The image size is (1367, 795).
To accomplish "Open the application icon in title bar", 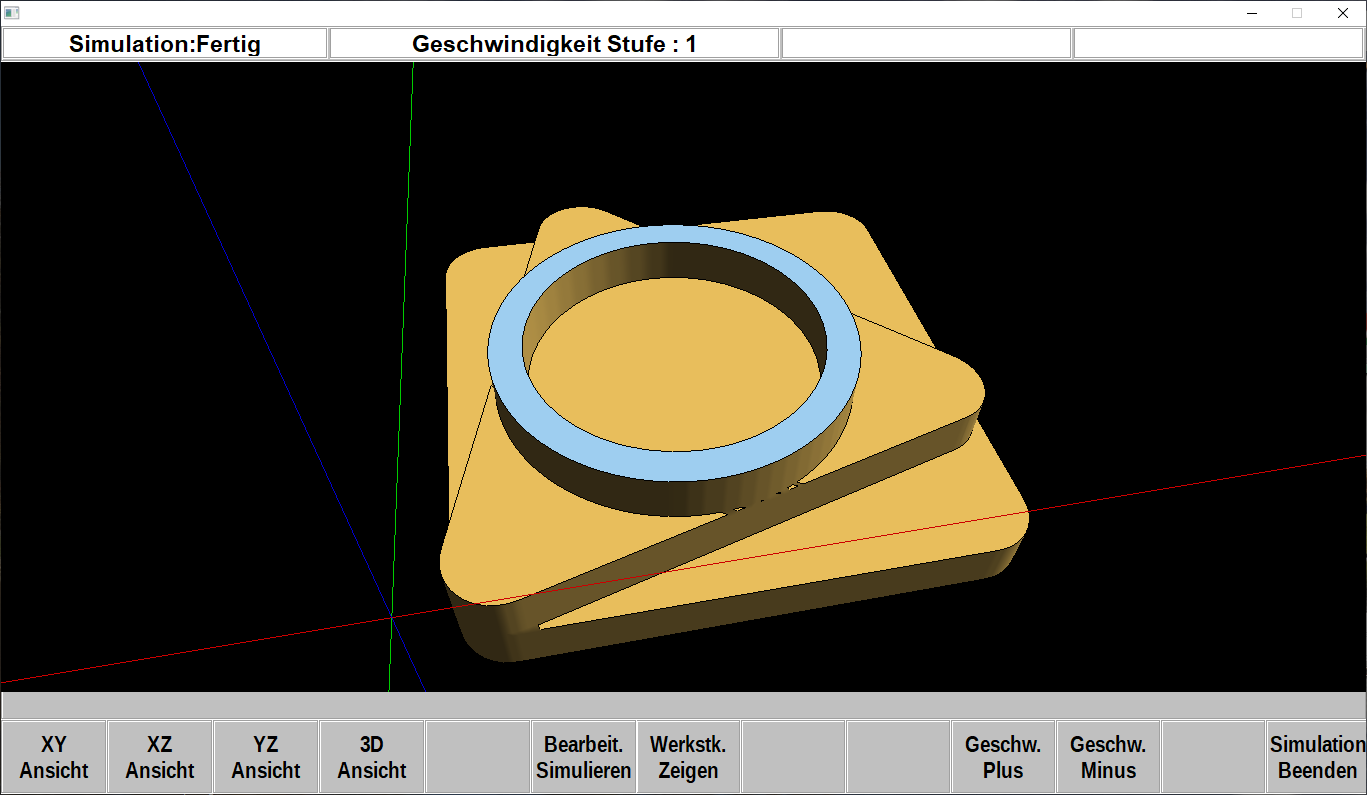I will click(12, 13).
